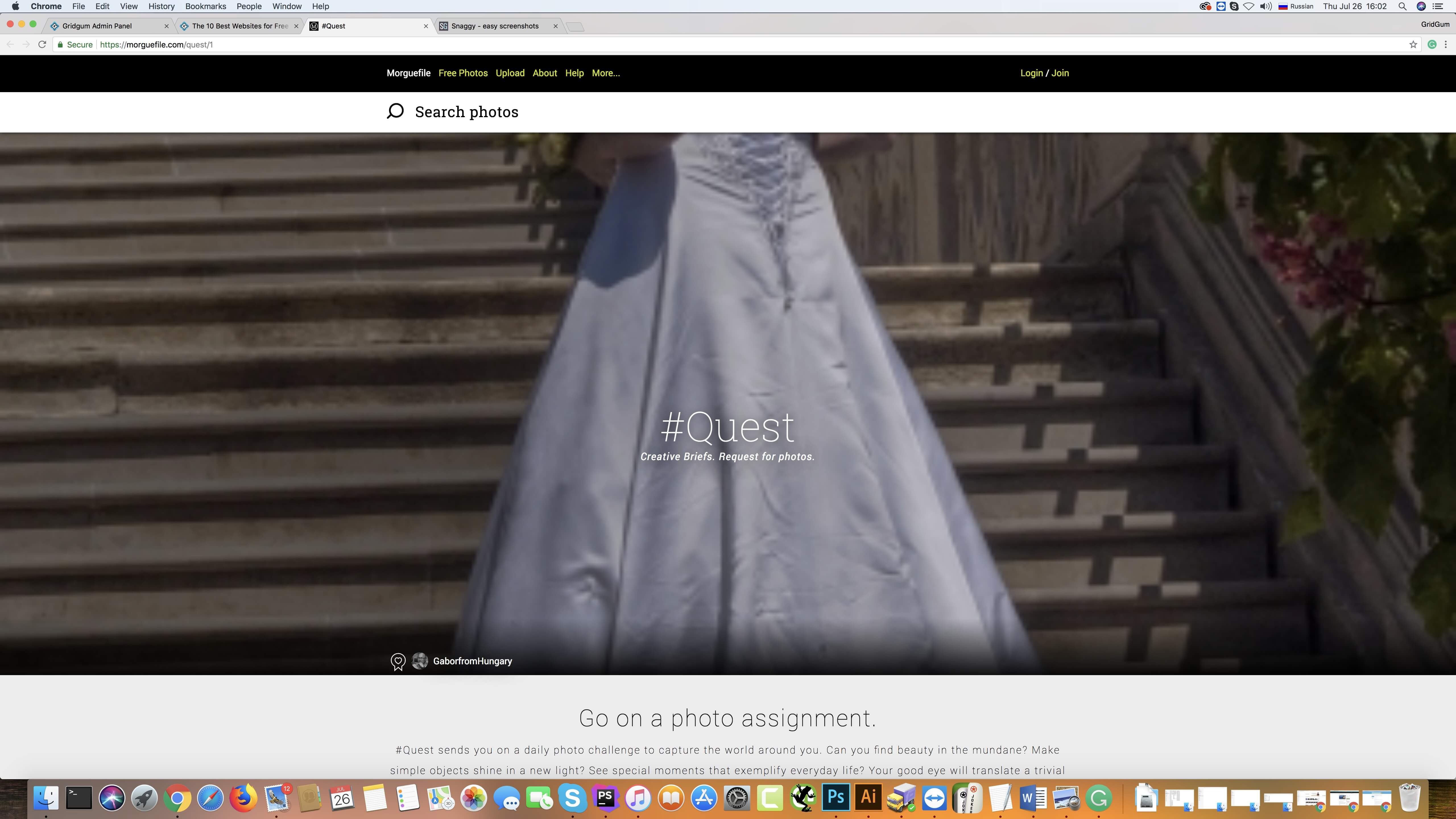Open PhpStorm from the Dock
1456x819 pixels.
[x=605, y=798]
